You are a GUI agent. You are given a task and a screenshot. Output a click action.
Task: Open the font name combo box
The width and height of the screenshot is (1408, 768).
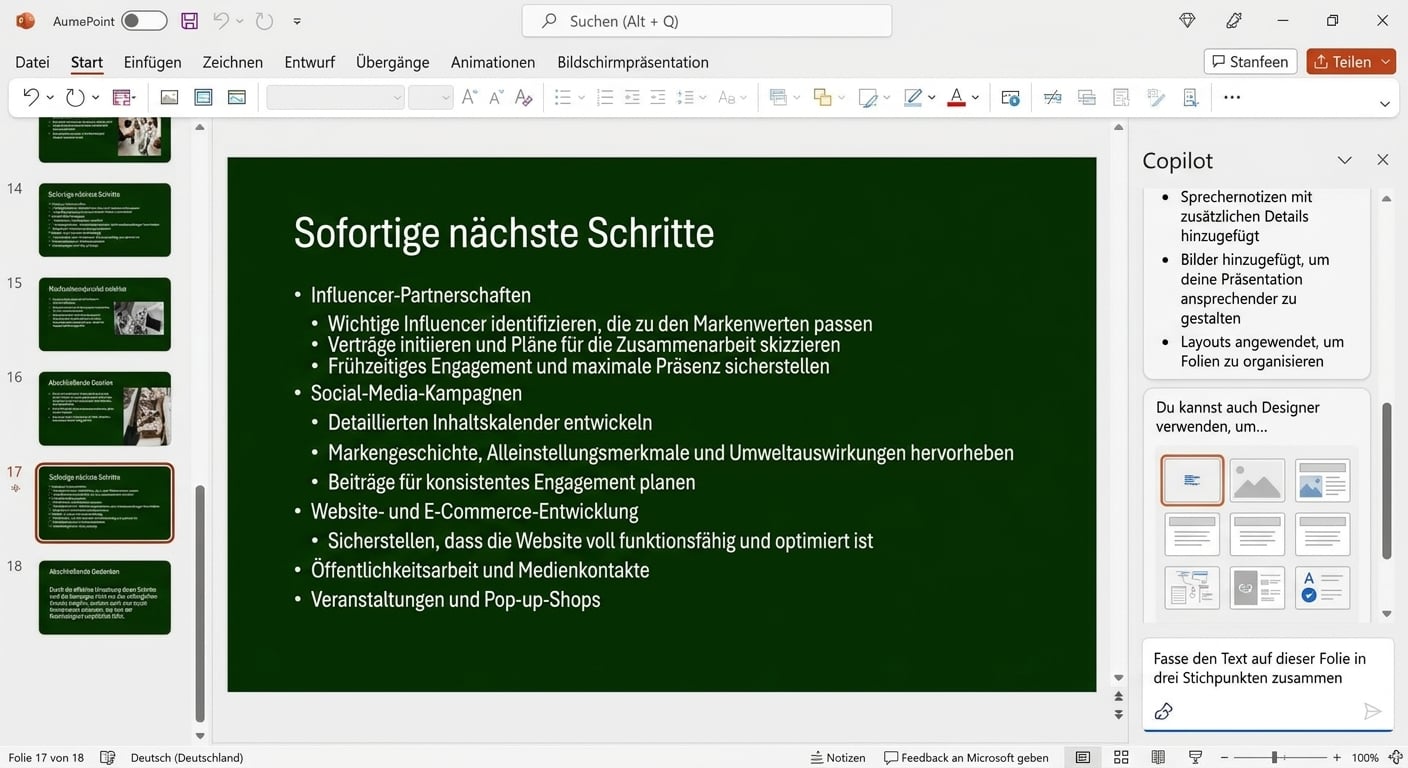point(335,97)
